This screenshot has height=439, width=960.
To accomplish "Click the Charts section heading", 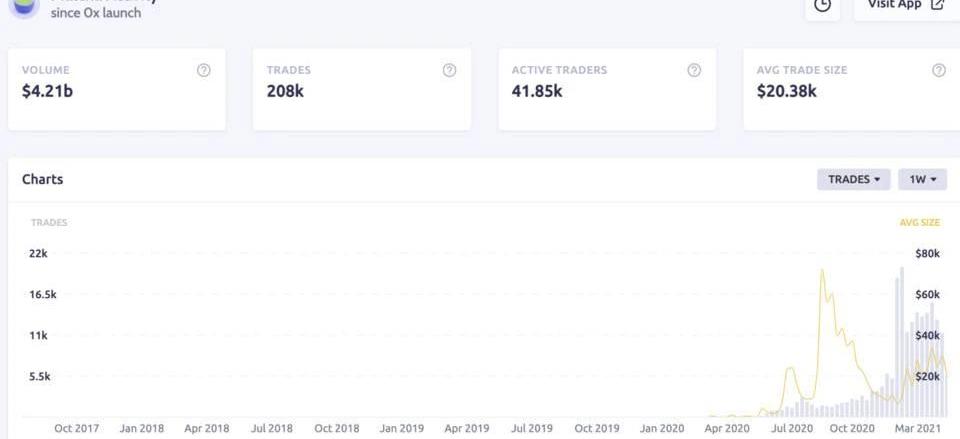I will pos(42,179).
